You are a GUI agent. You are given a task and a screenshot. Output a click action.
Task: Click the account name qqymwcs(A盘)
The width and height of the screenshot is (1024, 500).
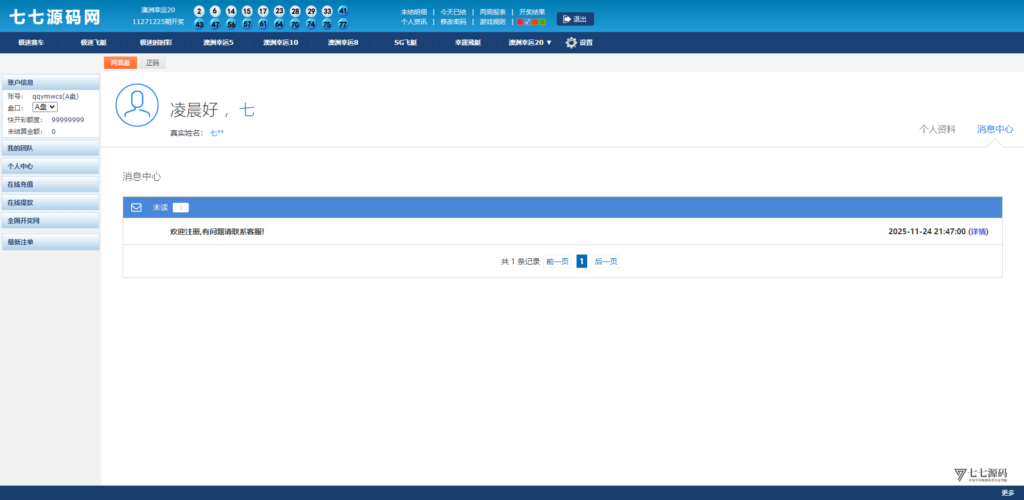(x=56, y=96)
